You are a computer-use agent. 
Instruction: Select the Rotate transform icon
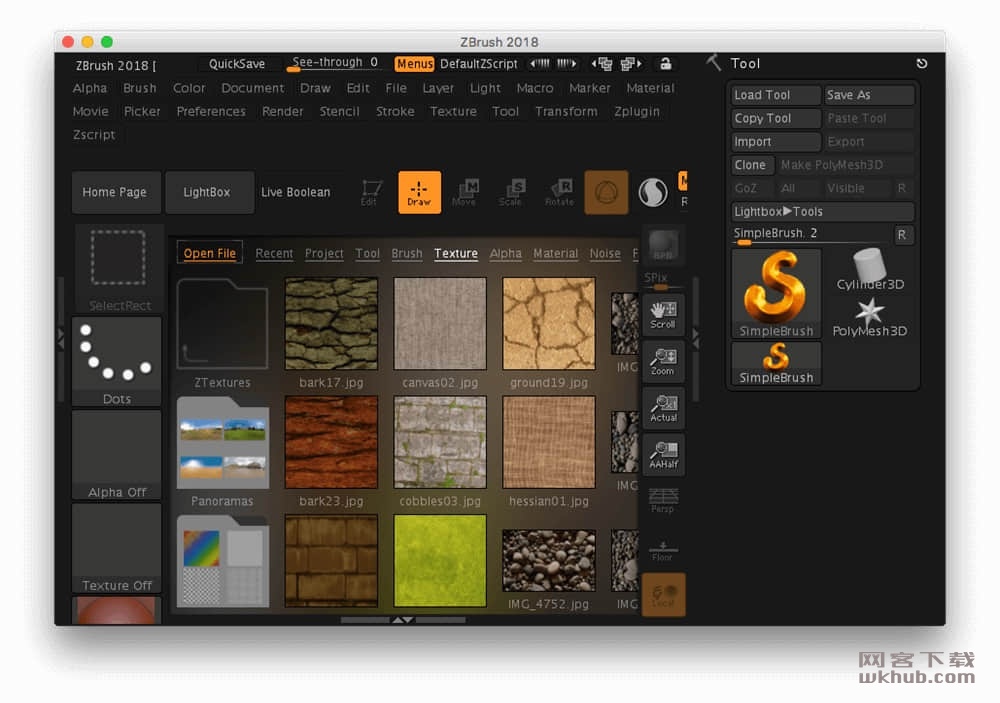[559, 192]
